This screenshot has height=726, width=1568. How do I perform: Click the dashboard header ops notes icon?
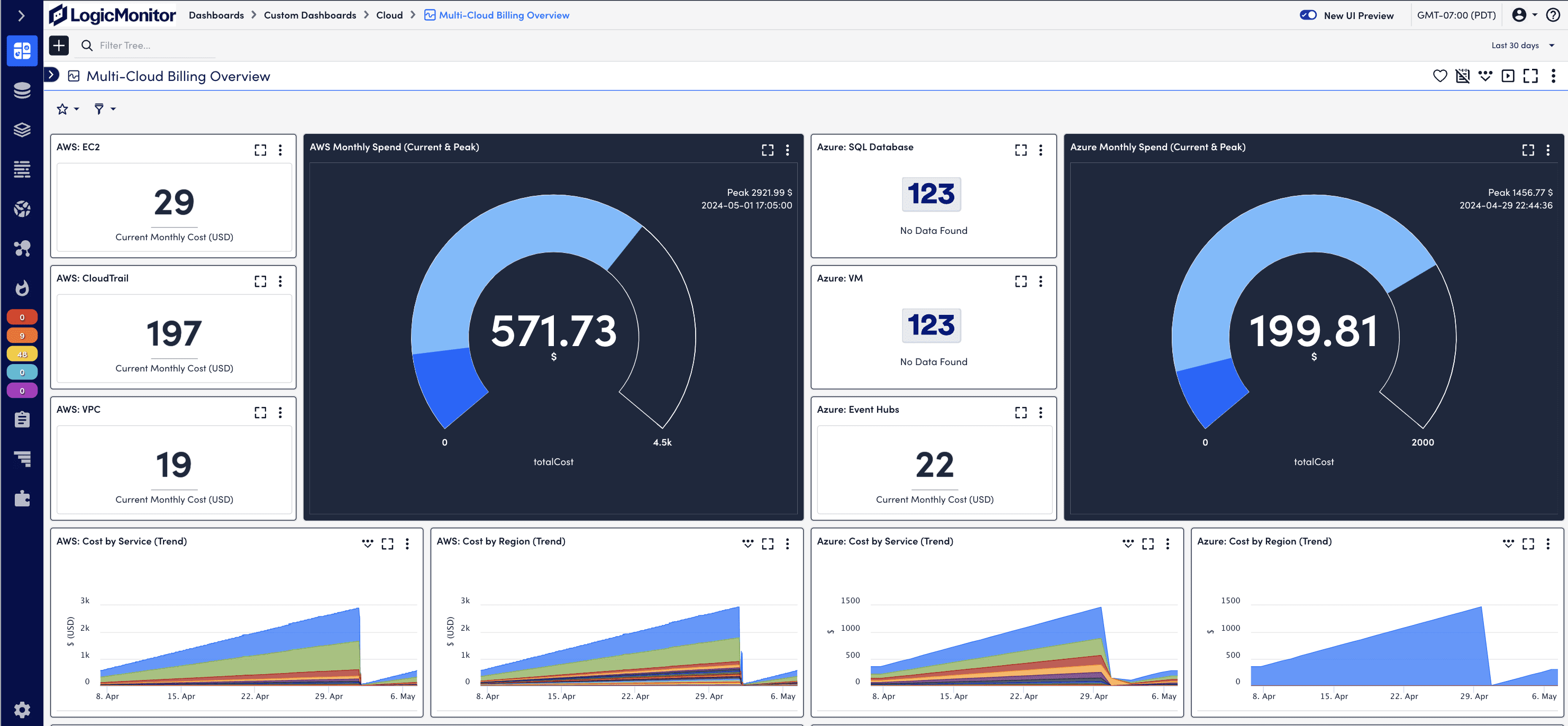(1485, 76)
